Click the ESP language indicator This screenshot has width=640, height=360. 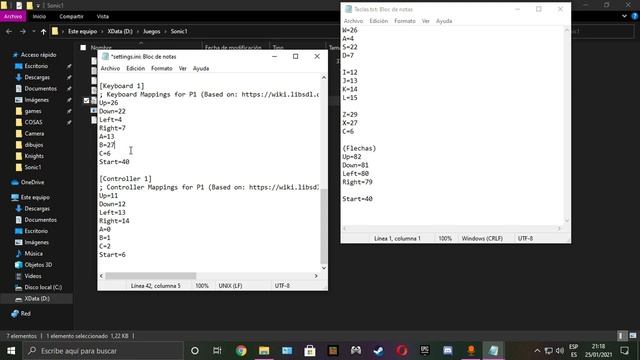pyautogui.click(x=573, y=351)
